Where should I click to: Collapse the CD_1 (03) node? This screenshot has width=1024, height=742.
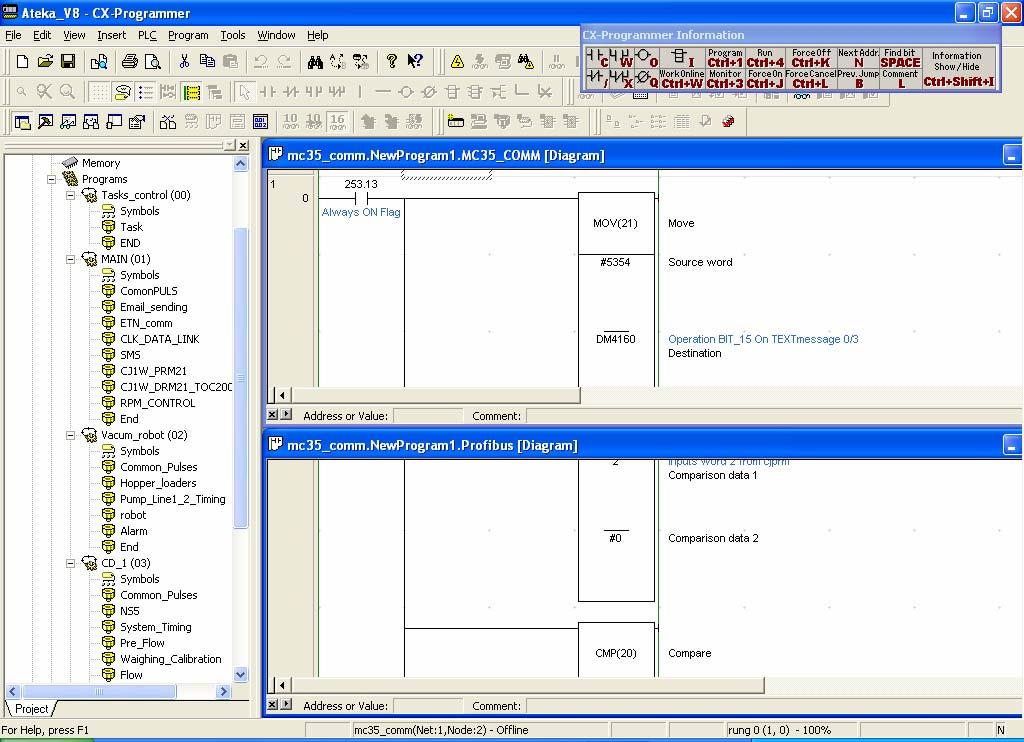click(x=71, y=563)
